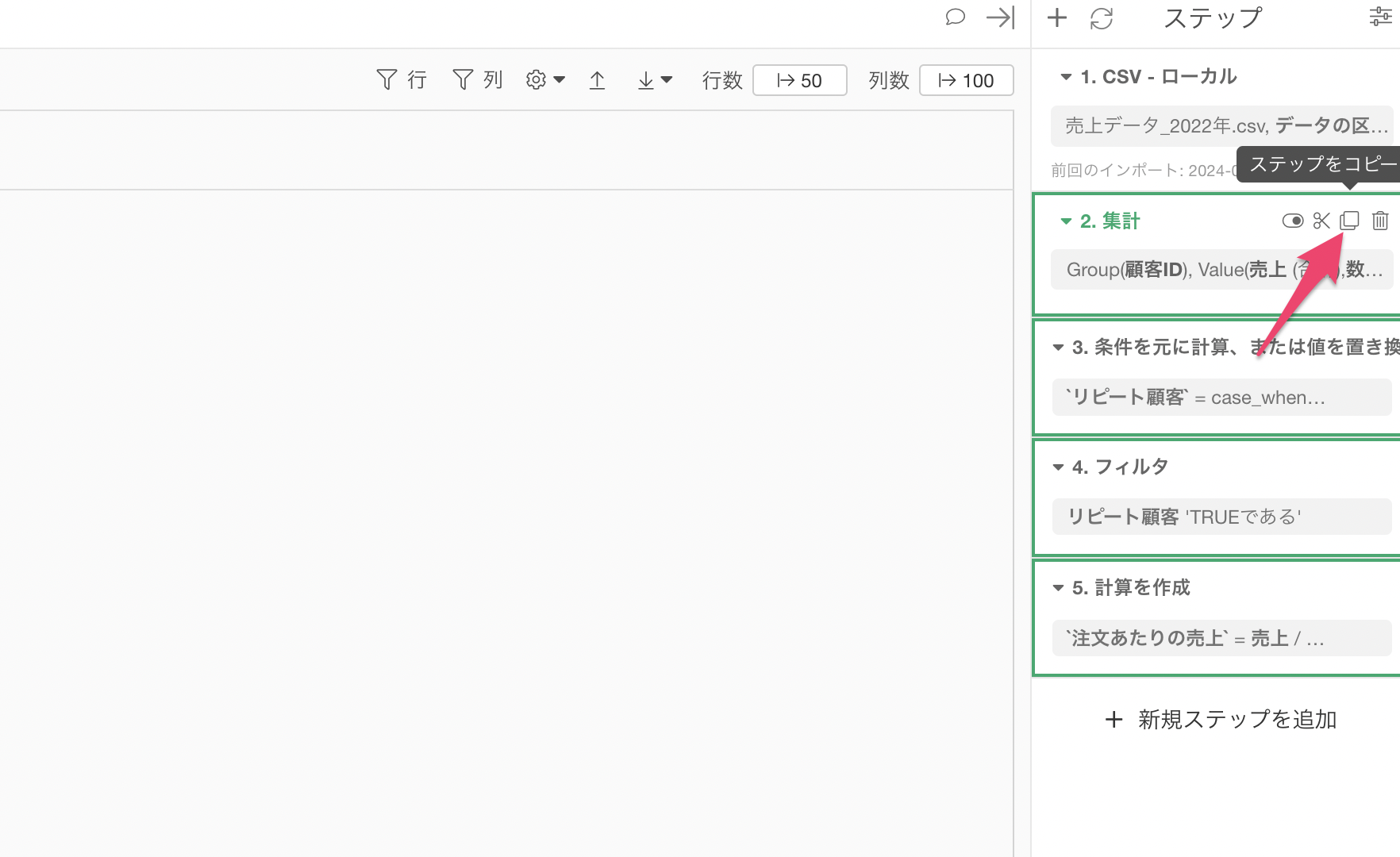Viewport: 1400px width, 857px height.
Task: Open the download arrow dropdown
Action: point(655,80)
